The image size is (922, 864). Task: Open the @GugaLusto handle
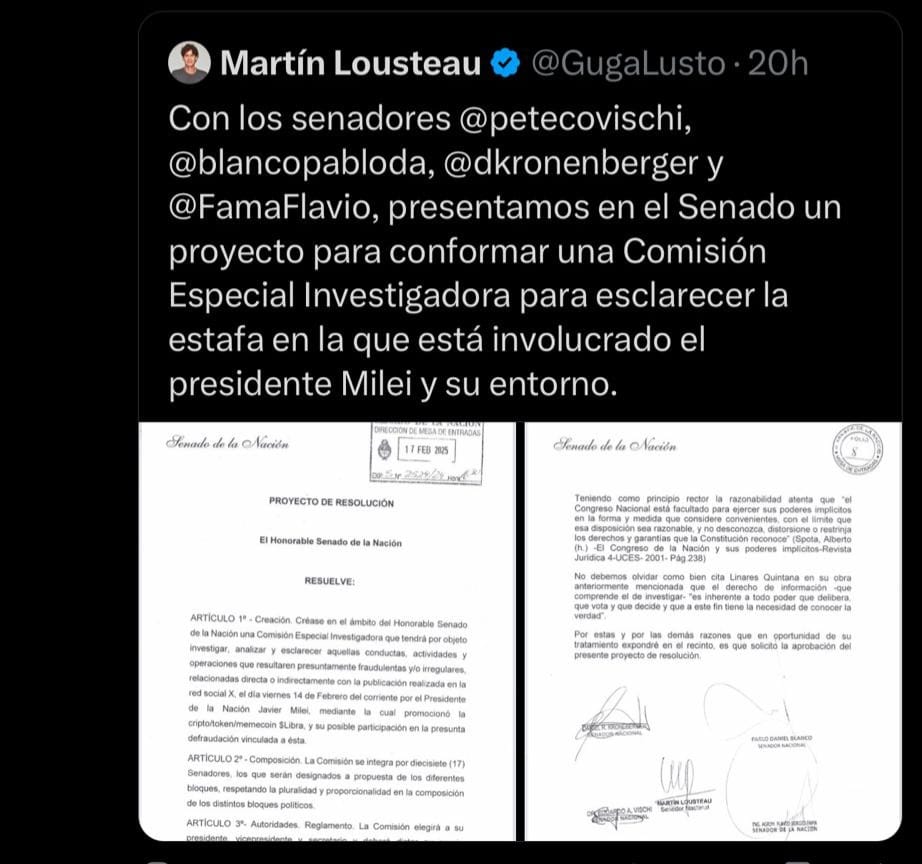click(628, 64)
